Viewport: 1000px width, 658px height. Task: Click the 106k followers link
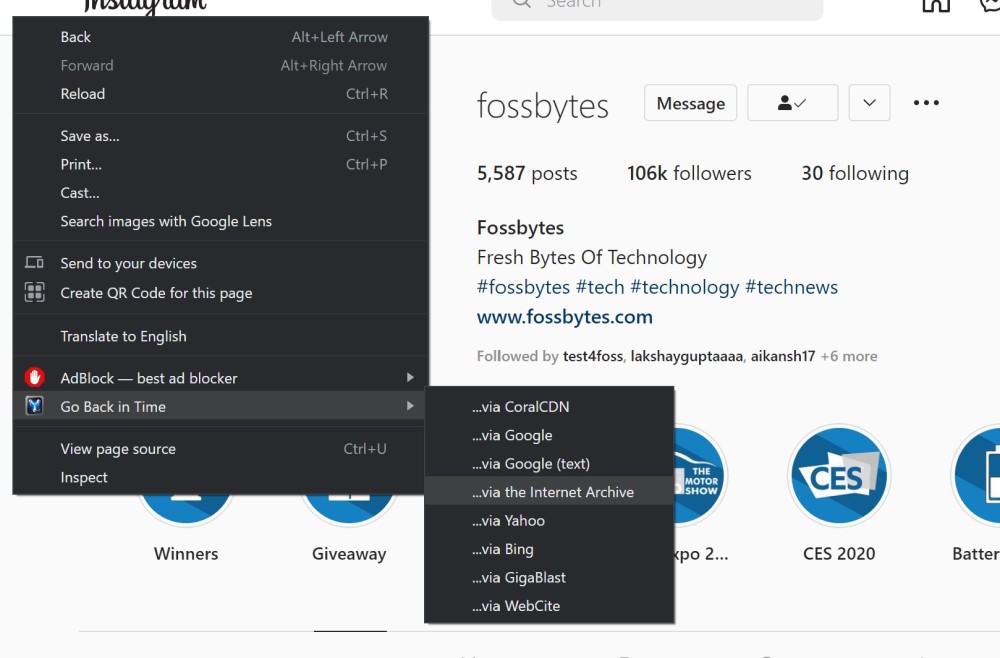689,172
